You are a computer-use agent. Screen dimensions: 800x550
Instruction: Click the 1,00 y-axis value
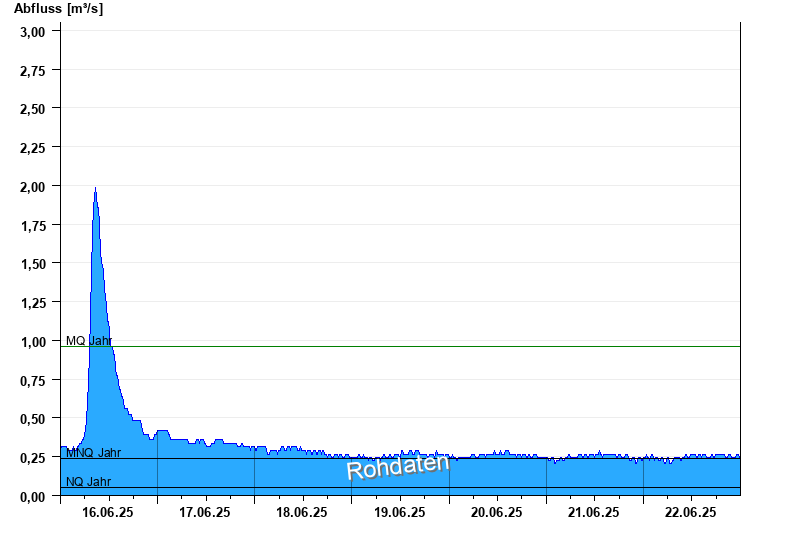pyautogui.click(x=33, y=342)
